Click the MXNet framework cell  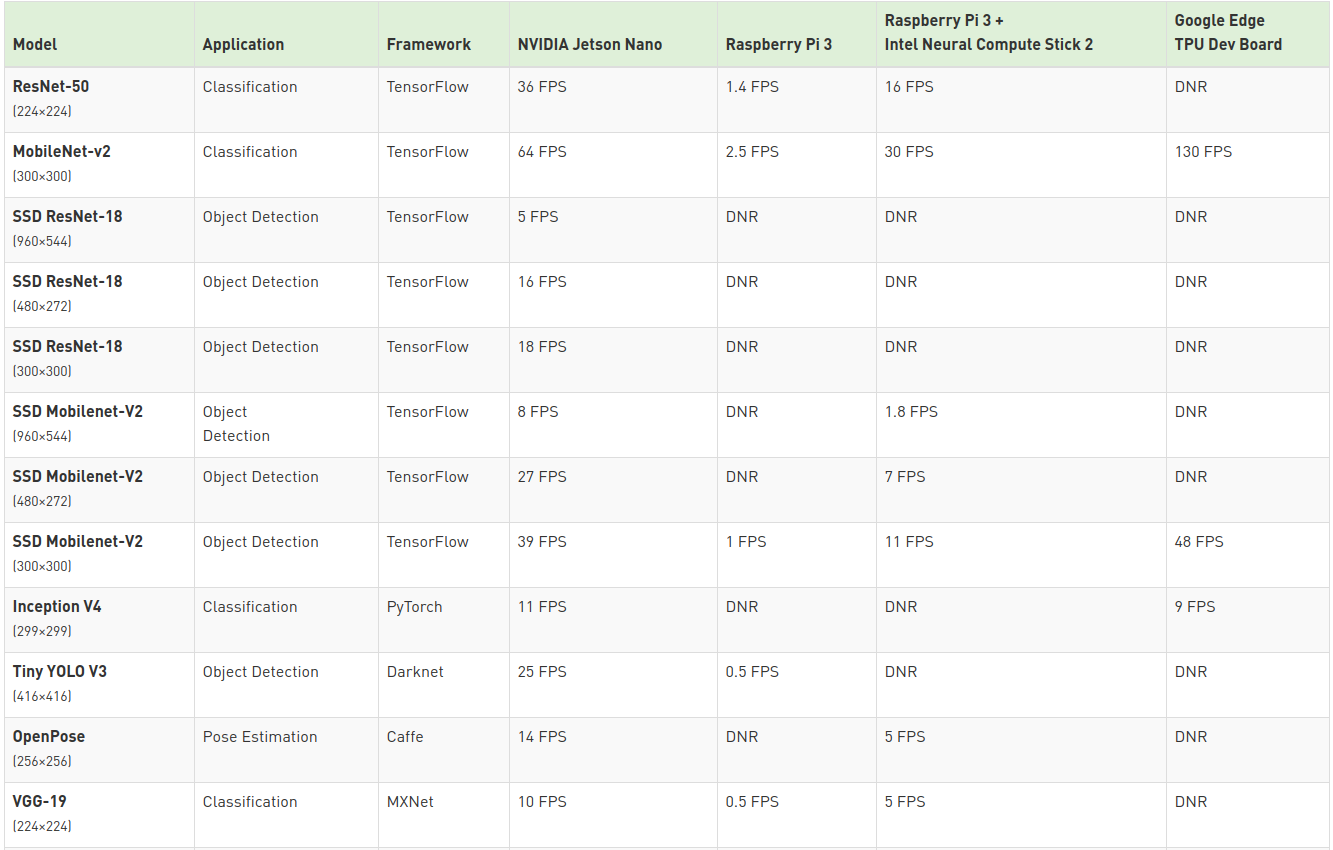click(x=410, y=802)
